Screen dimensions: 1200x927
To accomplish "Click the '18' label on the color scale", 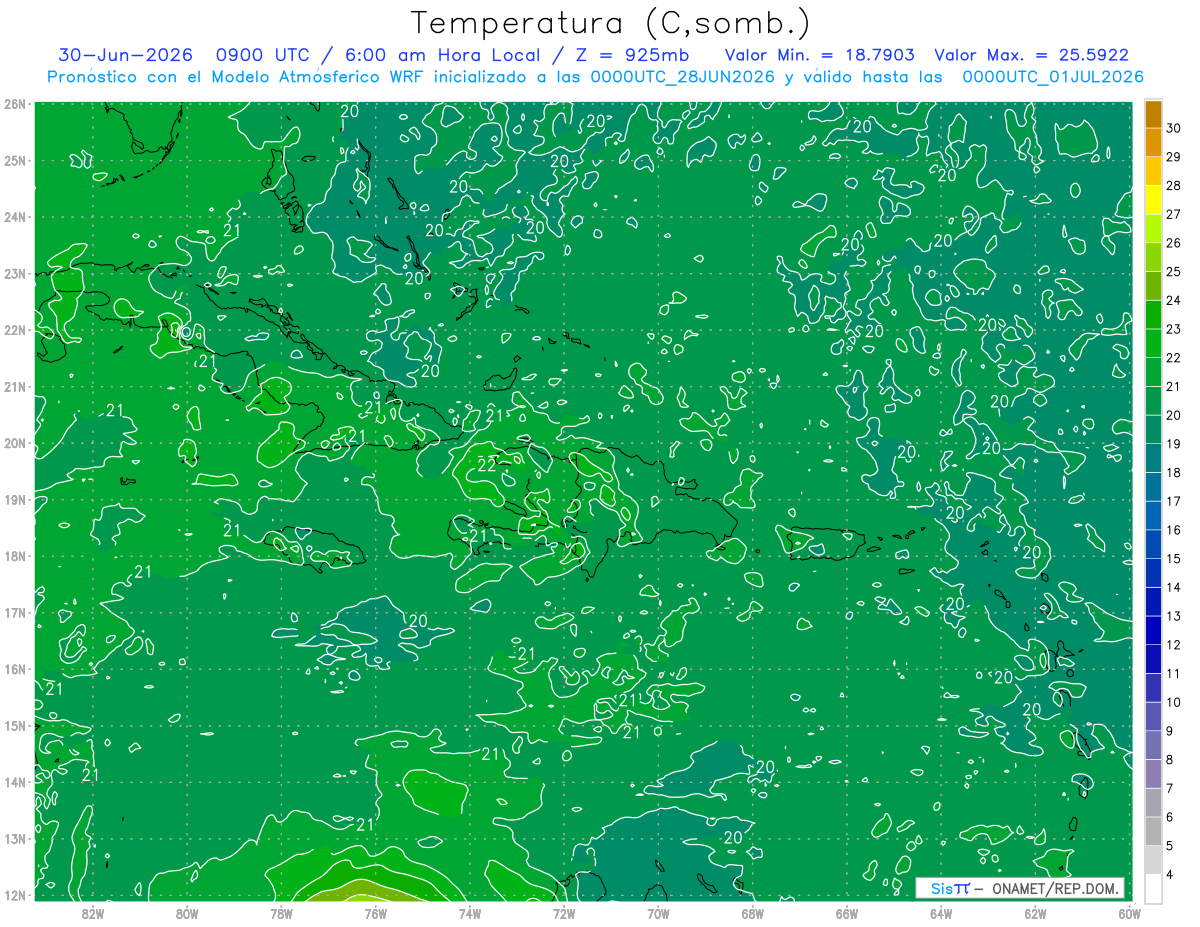I will [1174, 472].
